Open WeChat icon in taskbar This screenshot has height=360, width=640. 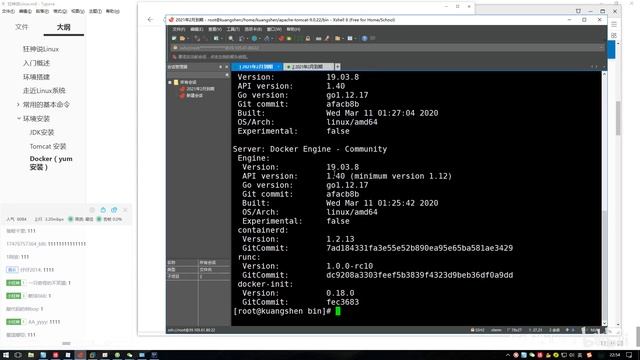click(129, 355)
